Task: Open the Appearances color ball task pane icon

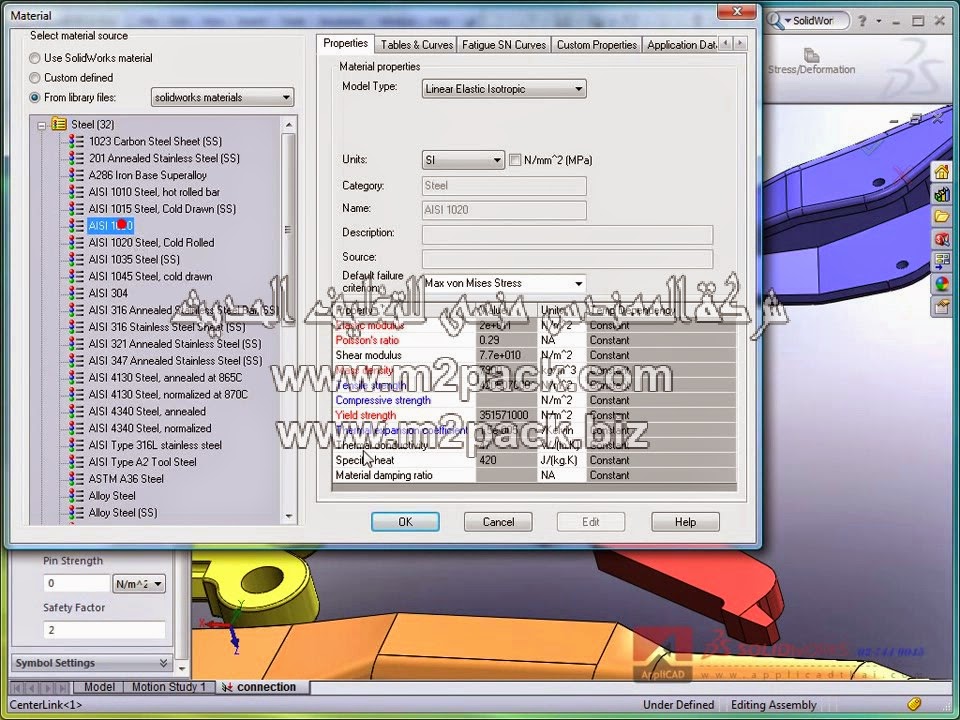Action: [x=942, y=284]
